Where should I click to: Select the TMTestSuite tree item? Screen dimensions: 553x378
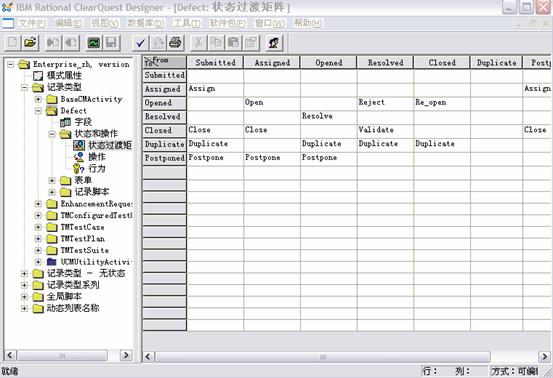coord(85,250)
